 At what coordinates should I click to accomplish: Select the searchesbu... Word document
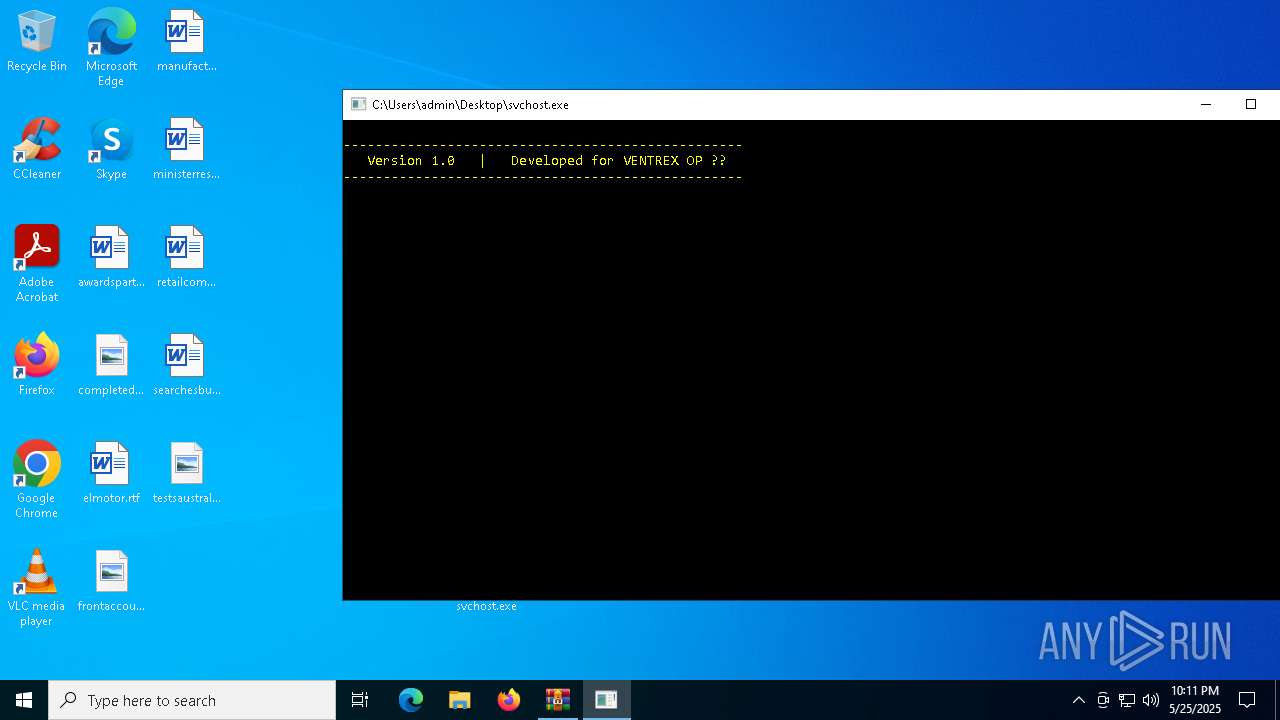coord(186,366)
